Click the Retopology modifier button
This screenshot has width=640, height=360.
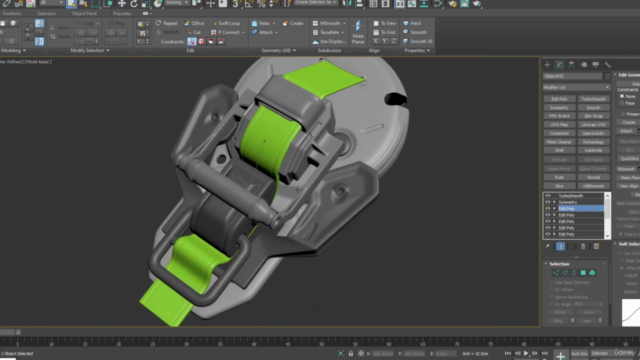[593, 142]
